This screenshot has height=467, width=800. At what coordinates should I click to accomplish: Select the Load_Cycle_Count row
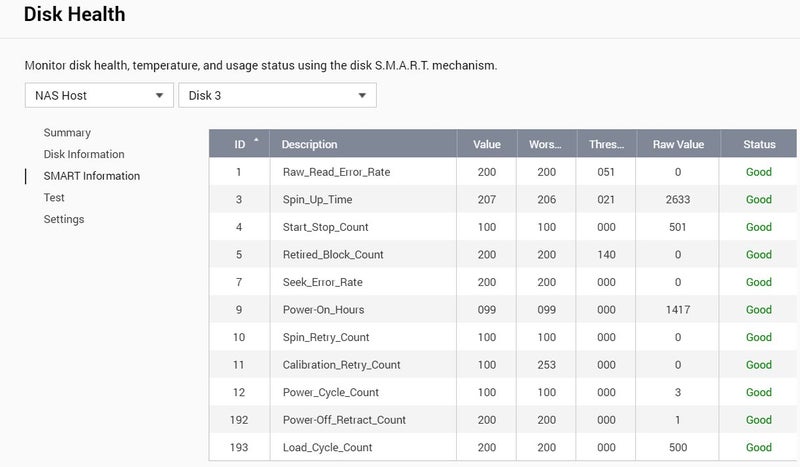point(327,447)
